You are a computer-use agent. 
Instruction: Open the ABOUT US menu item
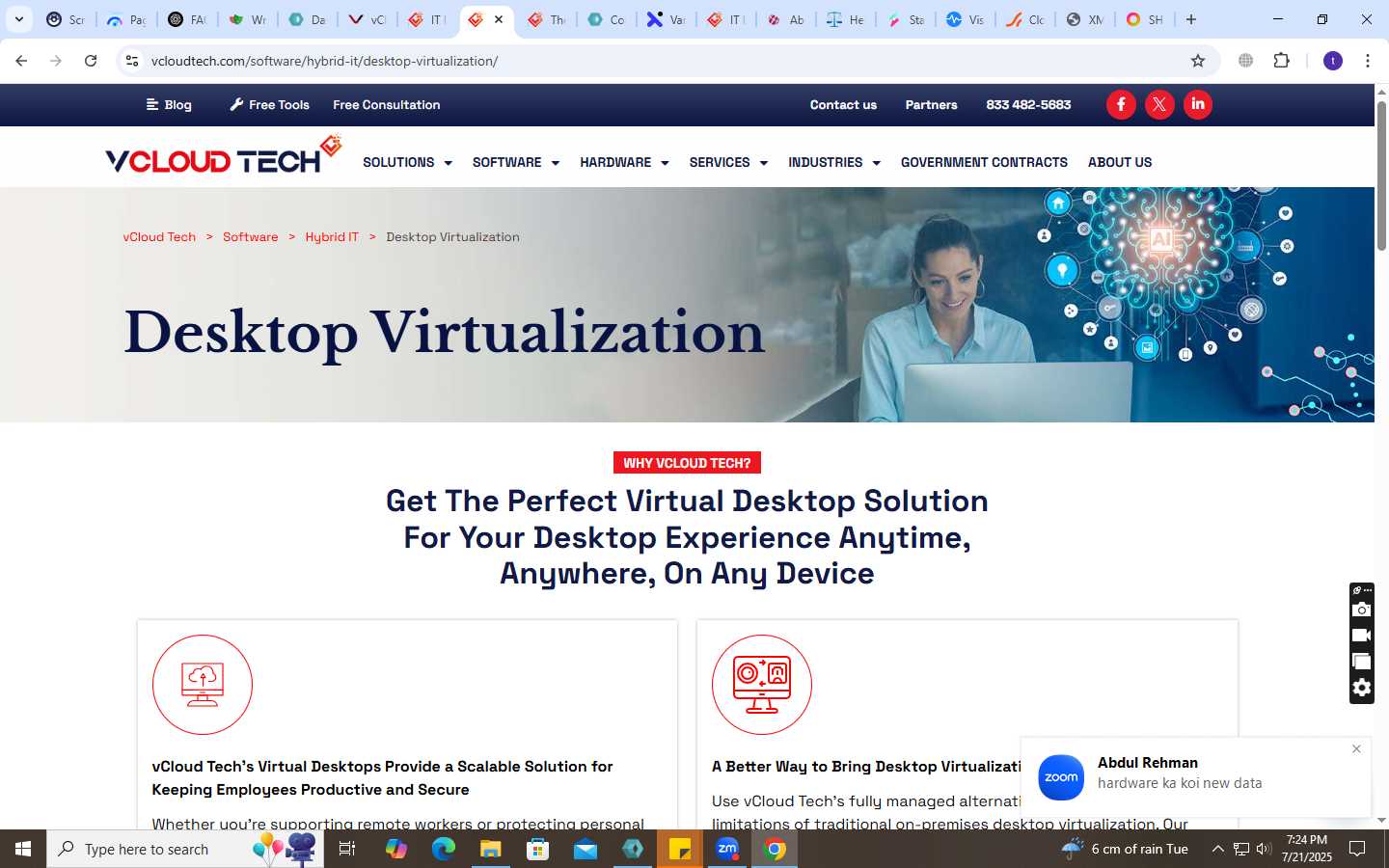click(1120, 162)
